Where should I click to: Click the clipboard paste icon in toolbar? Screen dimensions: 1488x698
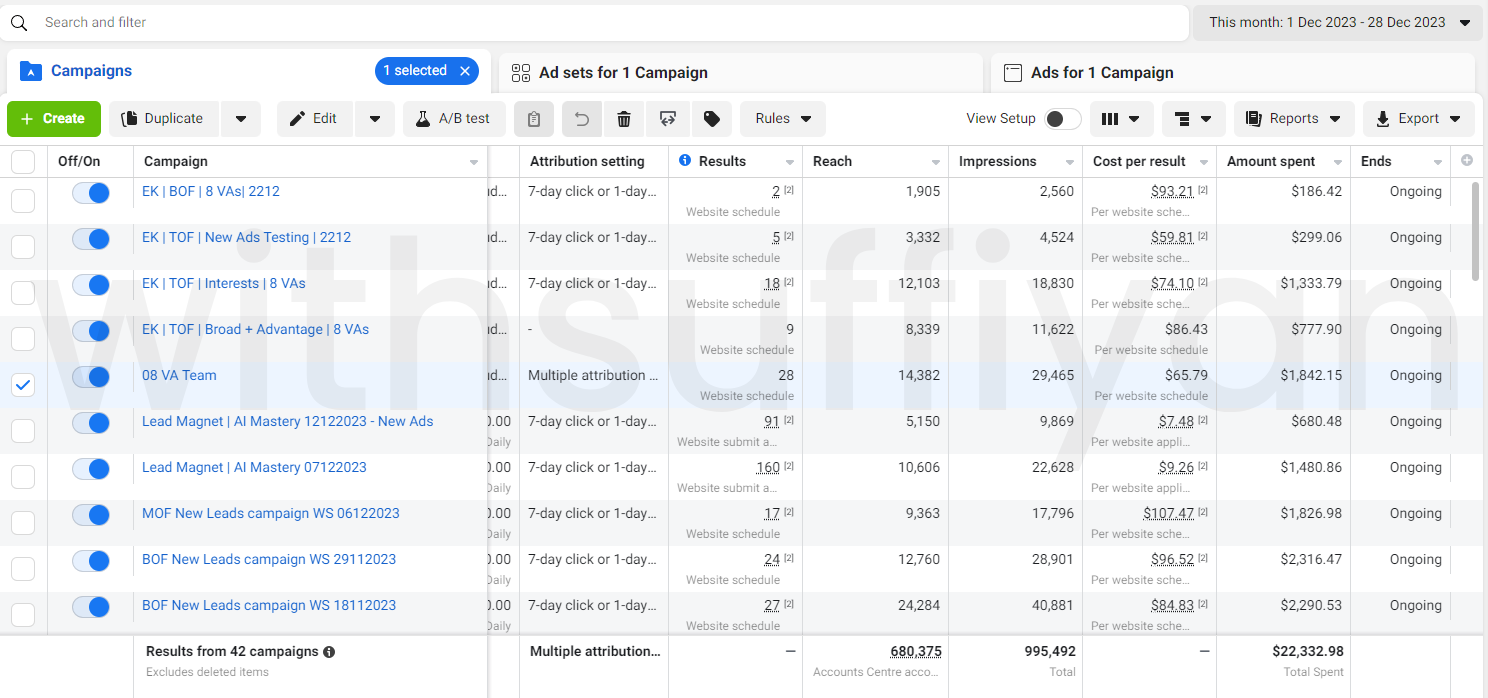534,119
